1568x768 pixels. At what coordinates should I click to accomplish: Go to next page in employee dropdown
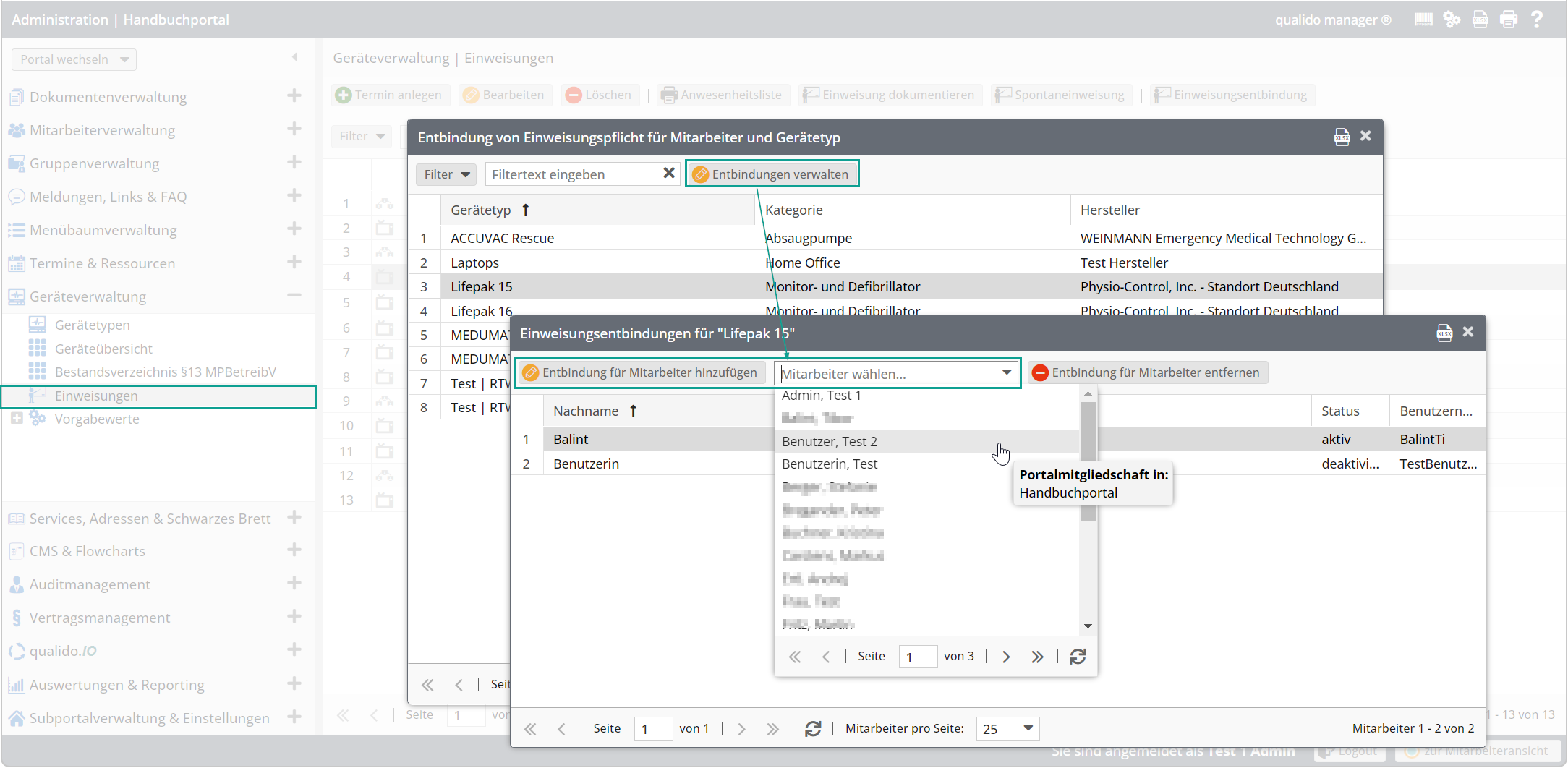1006,657
